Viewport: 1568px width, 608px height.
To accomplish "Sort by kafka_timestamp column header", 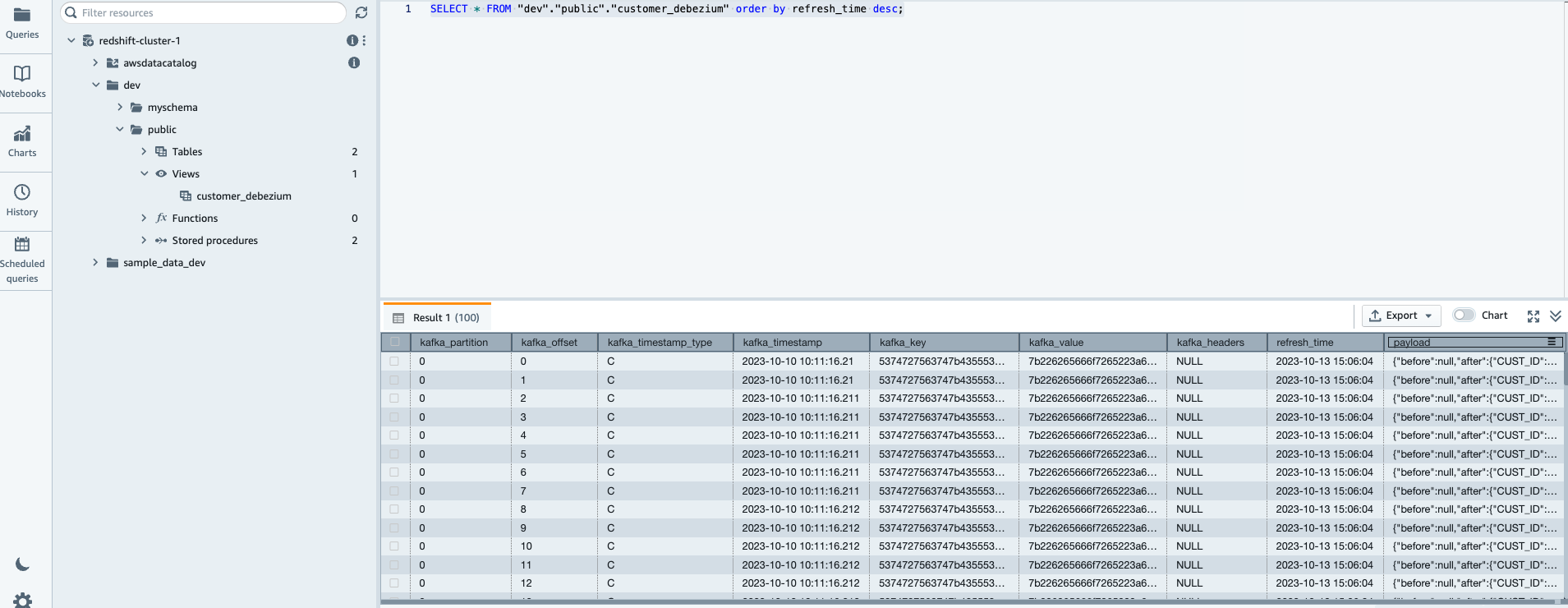I will pos(801,342).
